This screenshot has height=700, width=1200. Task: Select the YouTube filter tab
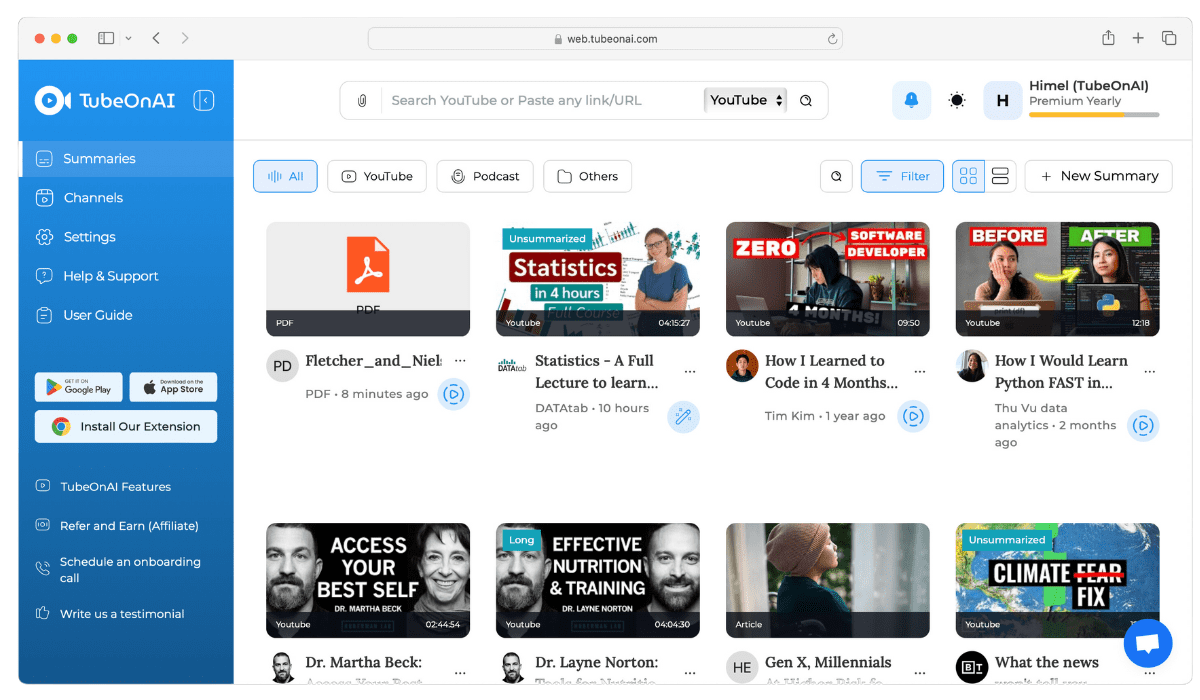coord(377,176)
